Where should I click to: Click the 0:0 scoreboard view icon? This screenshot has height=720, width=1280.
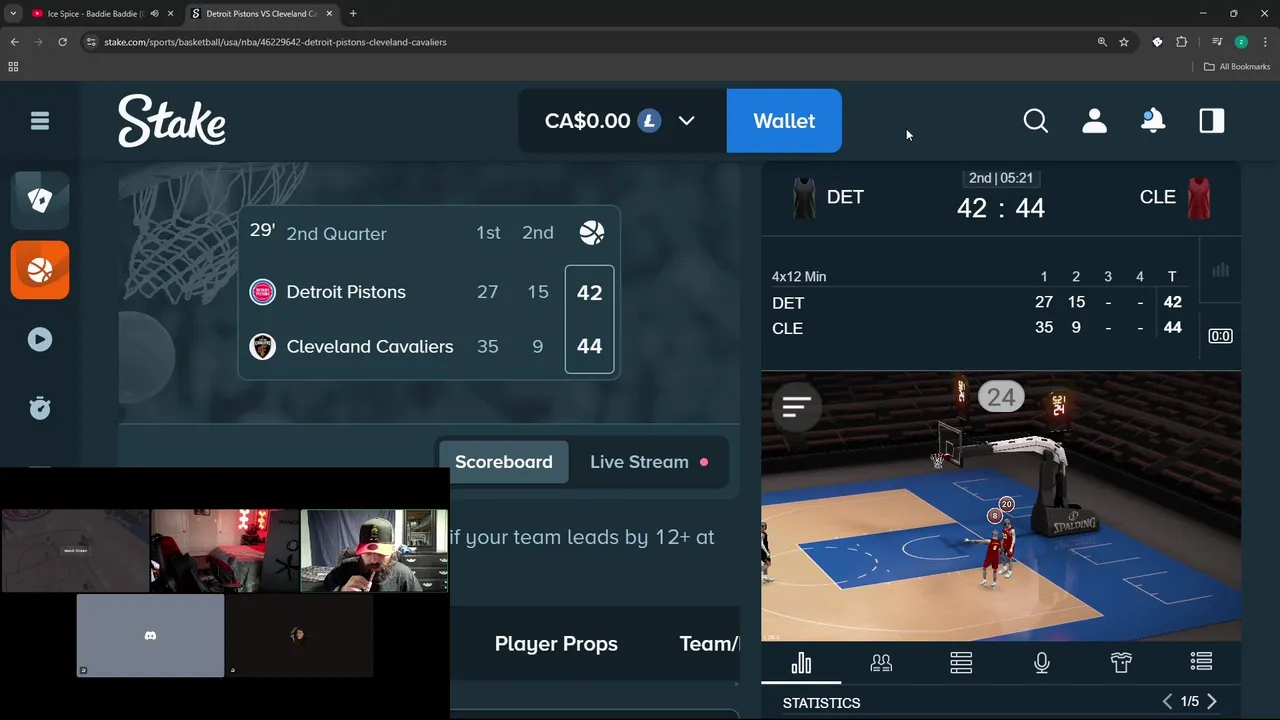[1220, 336]
